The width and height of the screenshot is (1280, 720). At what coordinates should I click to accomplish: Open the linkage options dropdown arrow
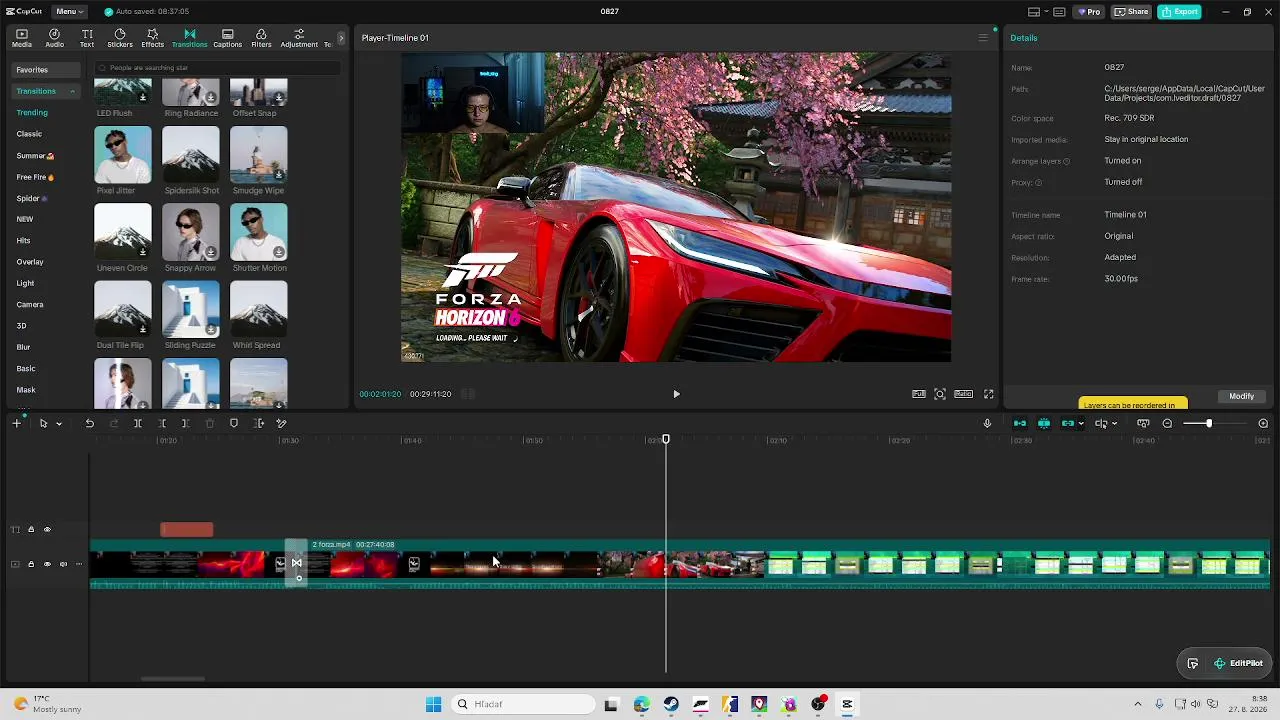pos(1081,424)
